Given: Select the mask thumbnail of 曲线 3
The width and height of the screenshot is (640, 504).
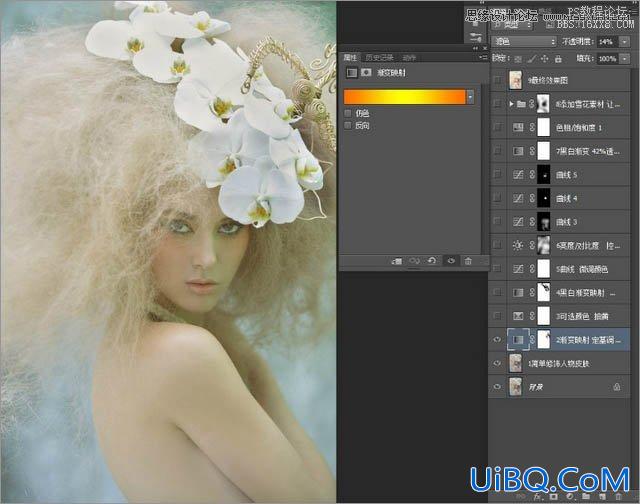Looking at the screenshot, I should coord(543,222).
